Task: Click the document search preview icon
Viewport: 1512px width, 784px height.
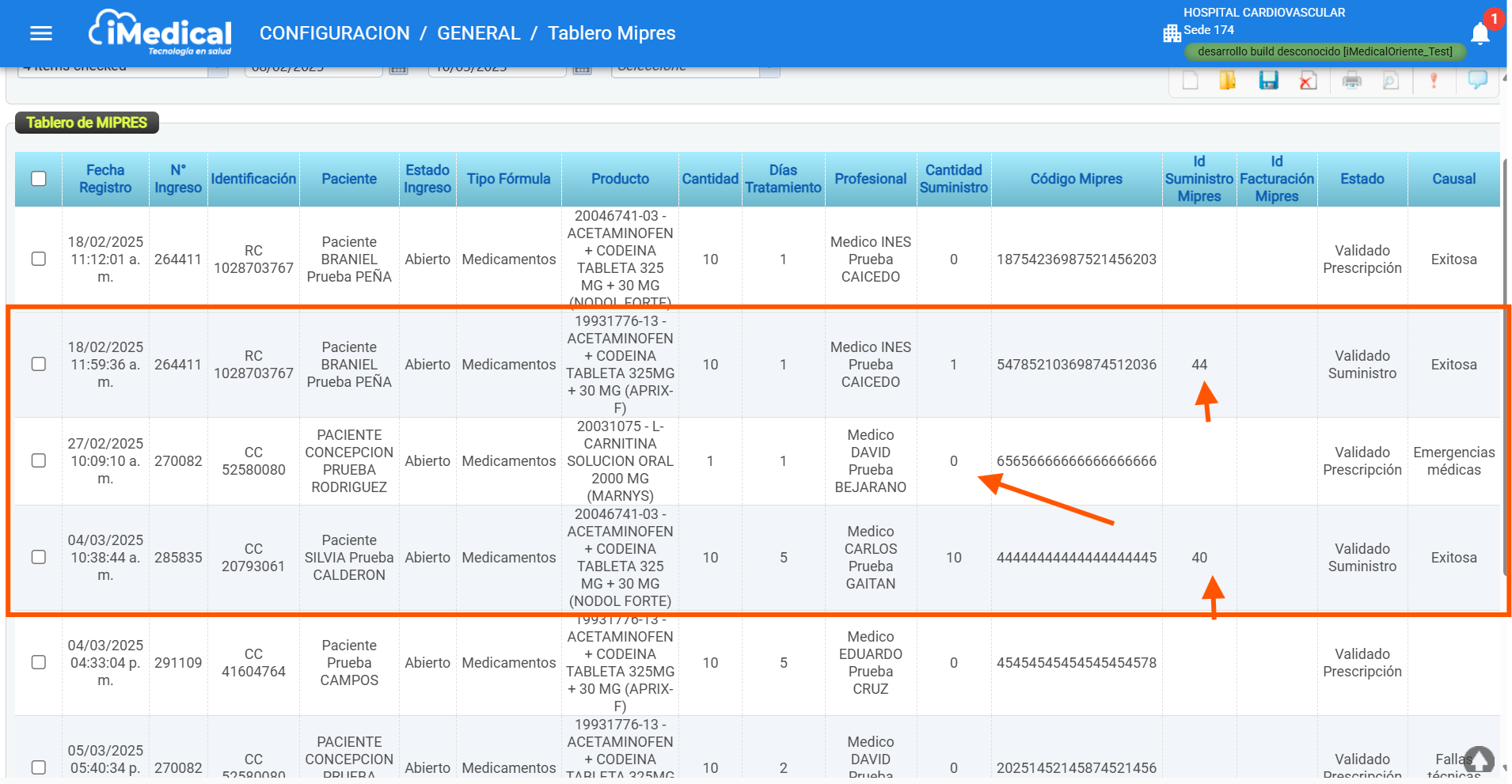Action: (x=1391, y=80)
